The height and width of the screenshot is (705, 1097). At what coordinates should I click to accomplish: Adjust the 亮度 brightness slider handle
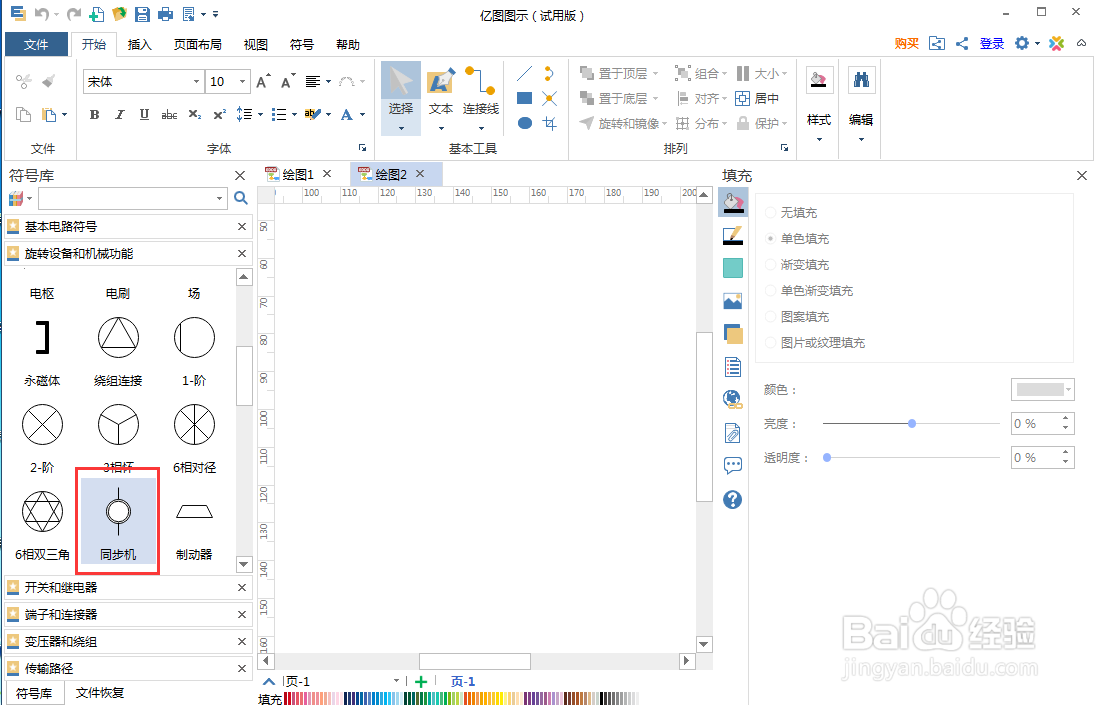click(912, 423)
